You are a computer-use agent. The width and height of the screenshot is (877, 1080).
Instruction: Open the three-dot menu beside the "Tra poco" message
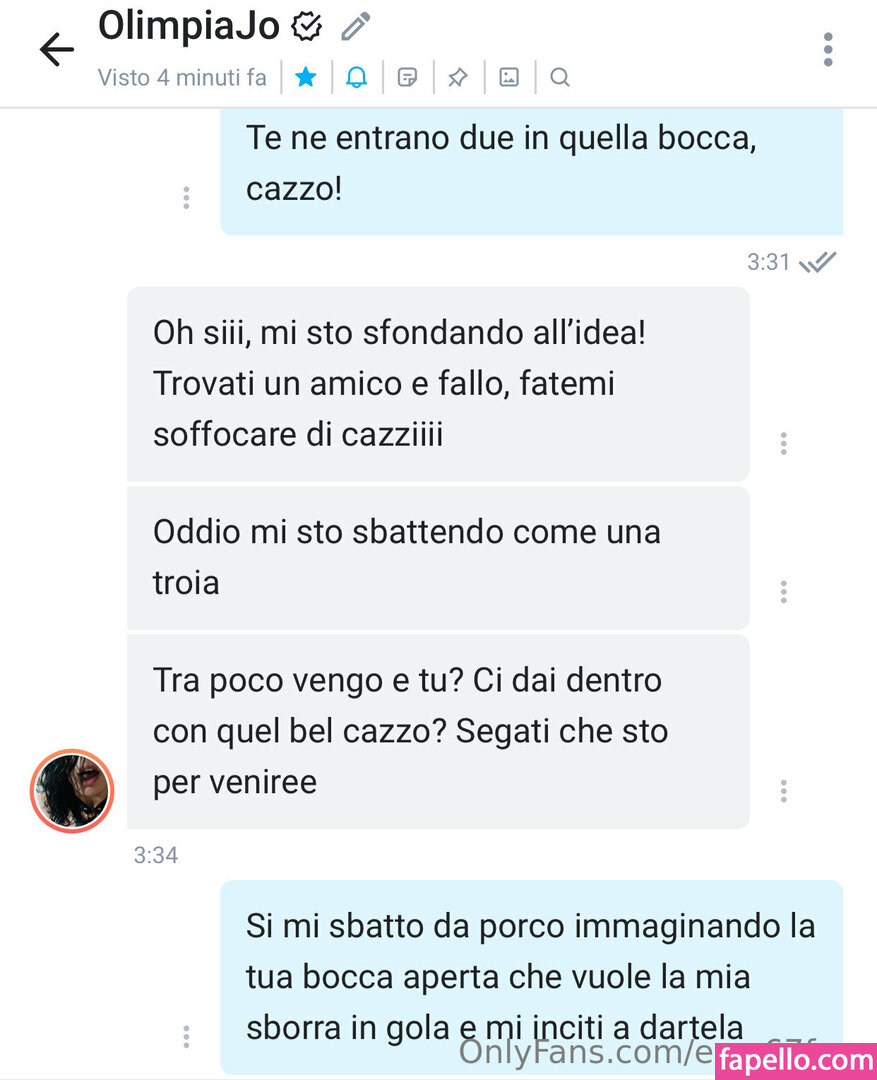click(x=783, y=791)
